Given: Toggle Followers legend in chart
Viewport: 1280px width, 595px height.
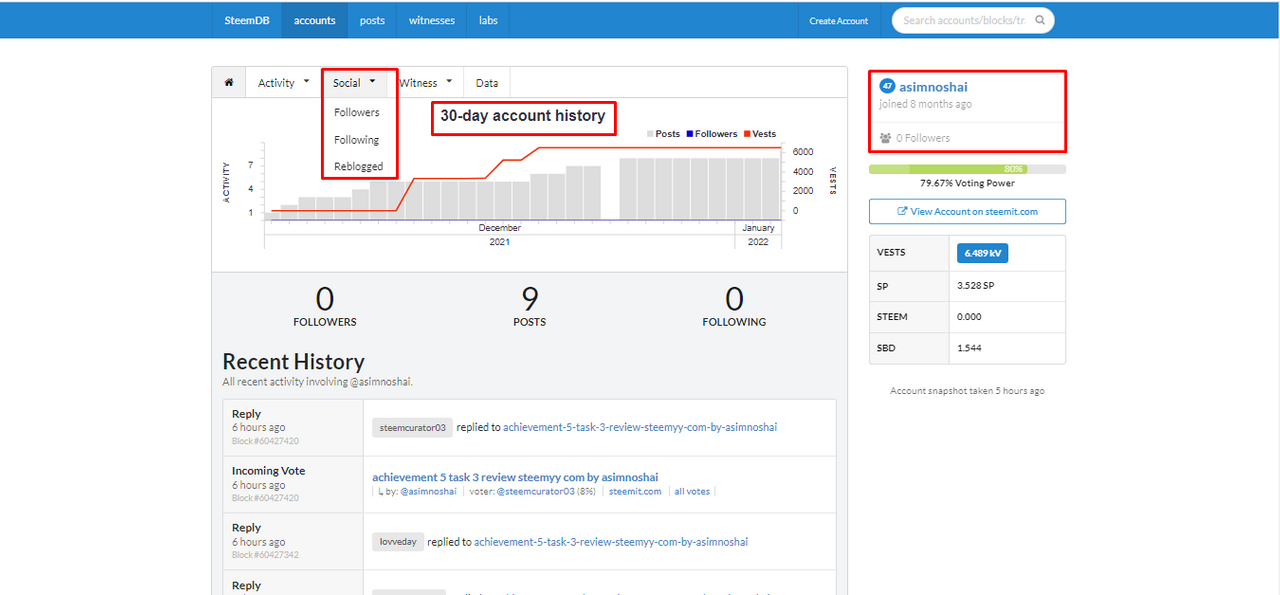Looking at the screenshot, I should coord(712,134).
